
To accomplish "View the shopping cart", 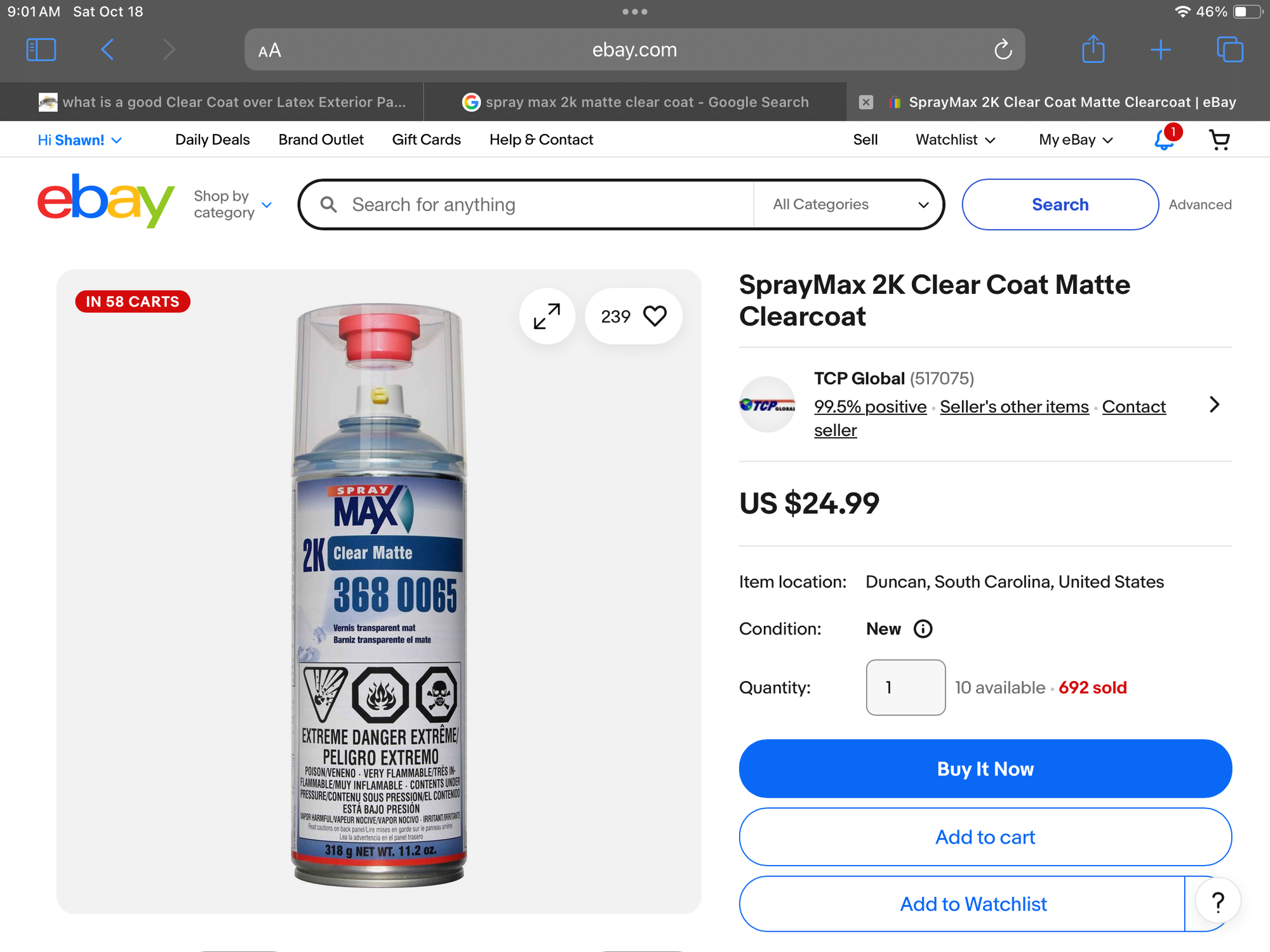I will point(1219,140).
